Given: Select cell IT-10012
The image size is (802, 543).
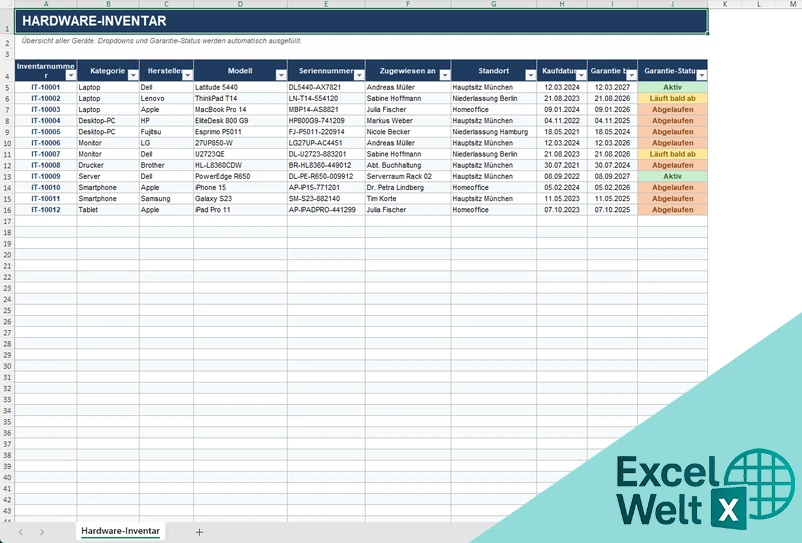Looking at the screenshot, I should pyautogui.click(x=46, y=210).
